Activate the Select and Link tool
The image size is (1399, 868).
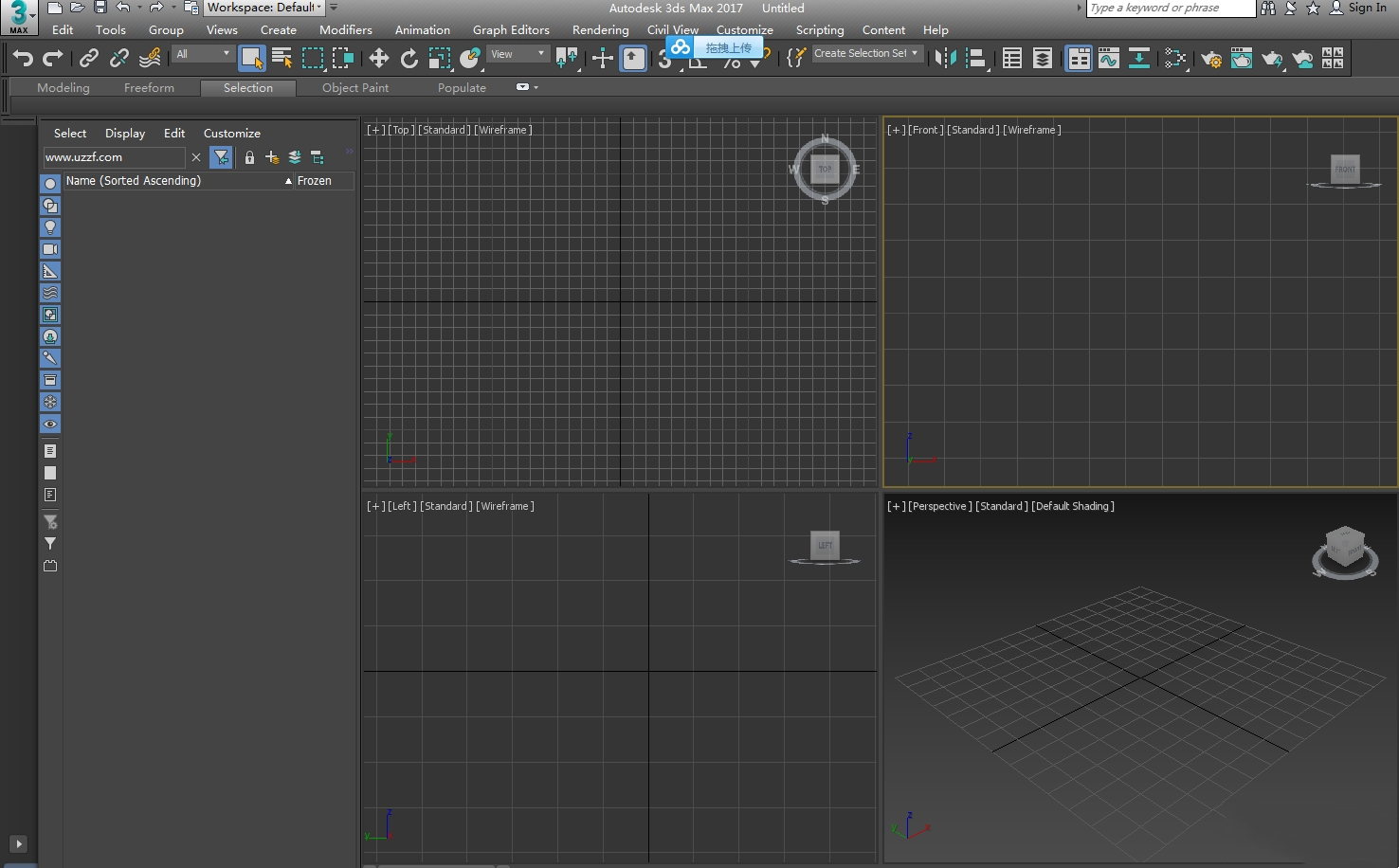[89, 59]
